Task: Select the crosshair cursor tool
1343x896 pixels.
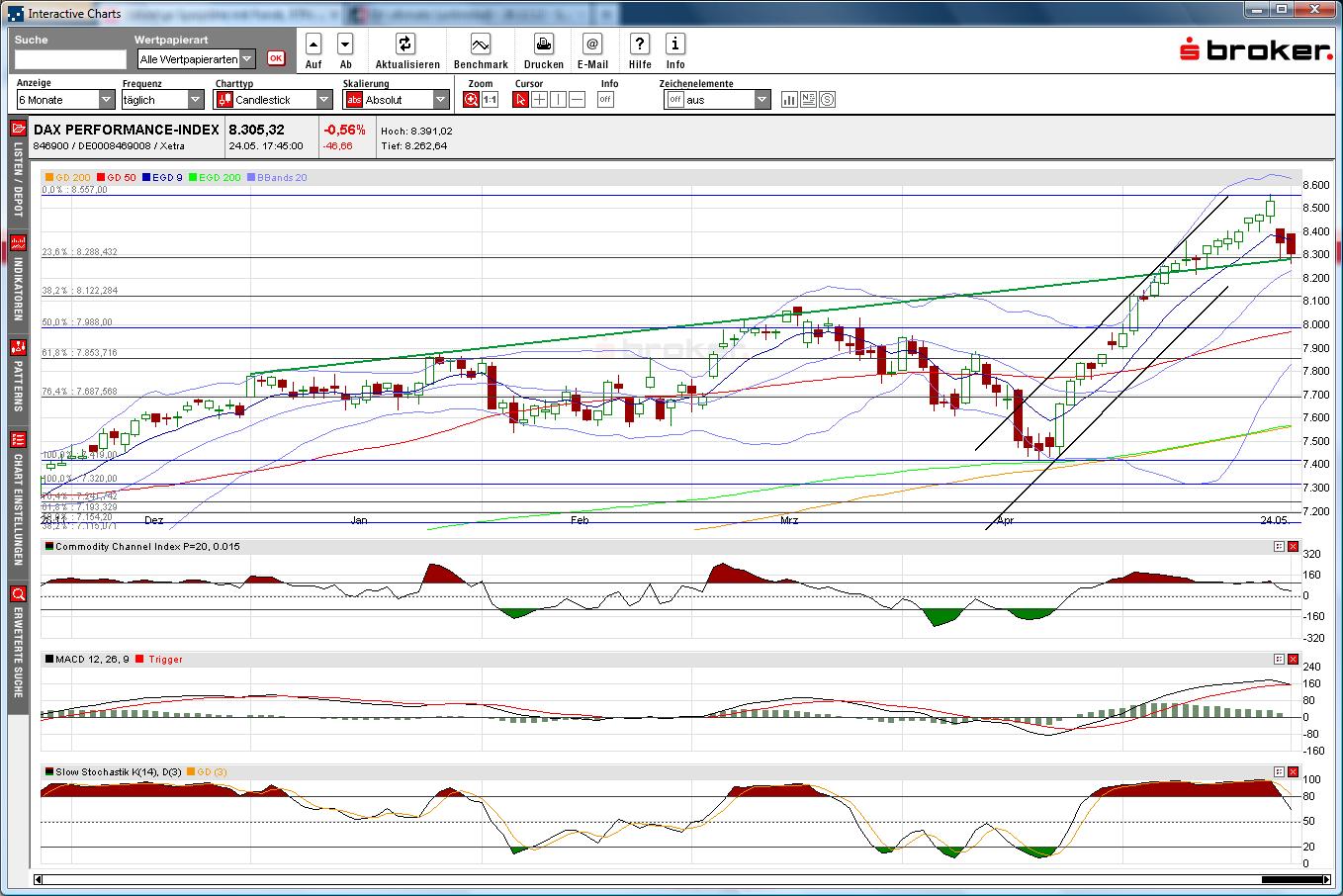Action: coord(540,99)
